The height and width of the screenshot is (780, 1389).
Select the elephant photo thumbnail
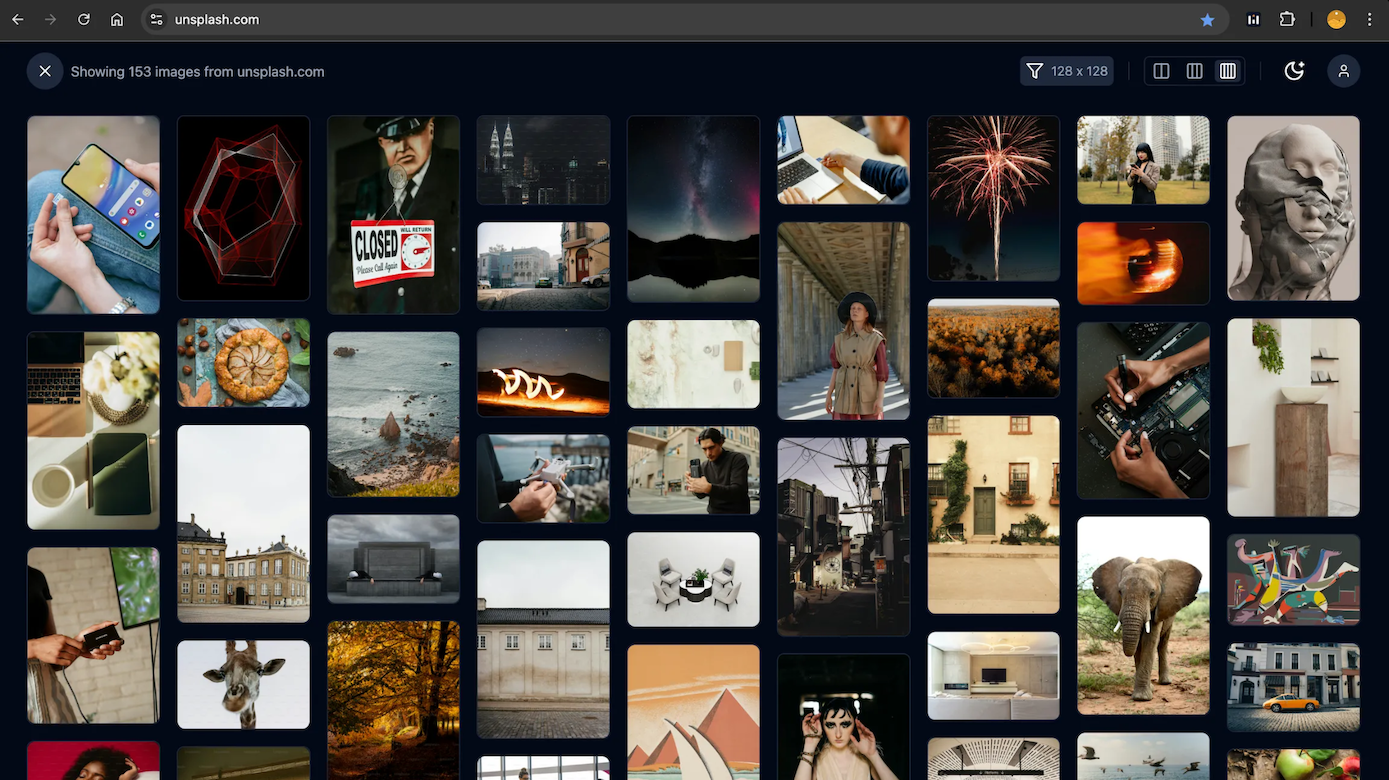tap(1143, 615)
